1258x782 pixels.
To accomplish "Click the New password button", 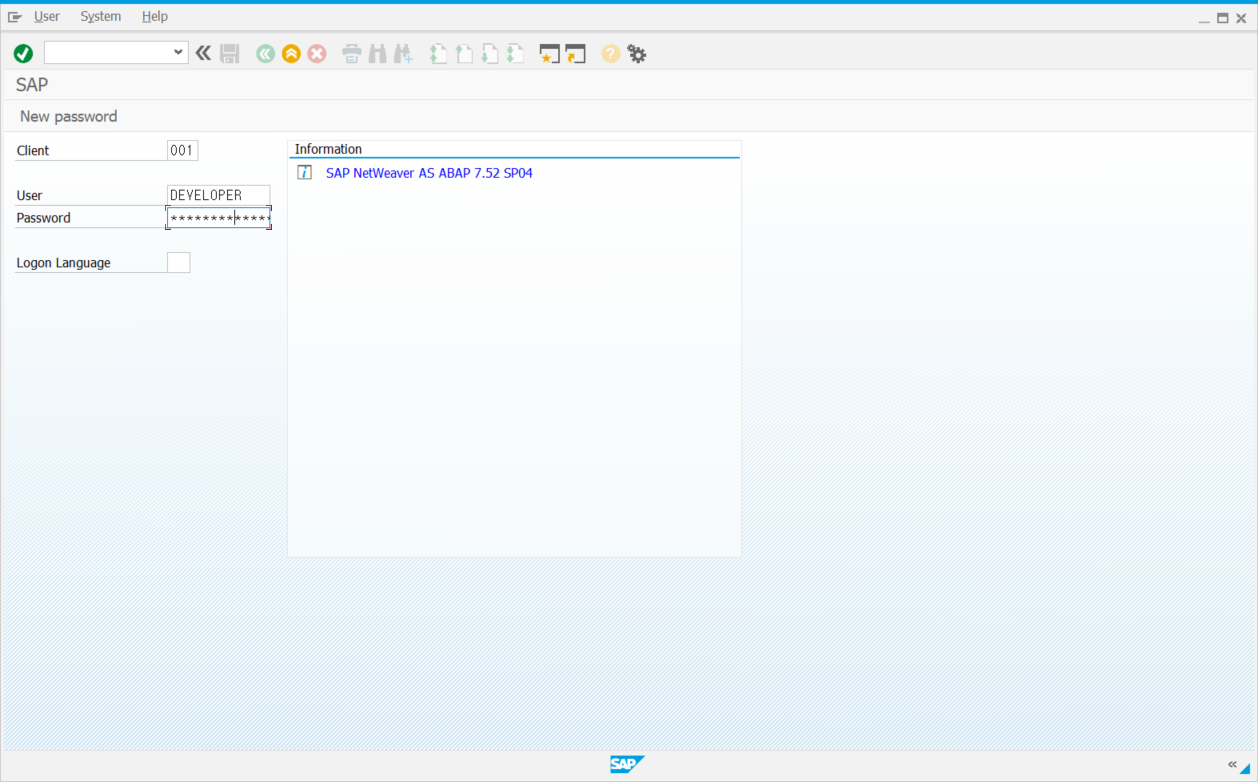I will pos(68,116).
